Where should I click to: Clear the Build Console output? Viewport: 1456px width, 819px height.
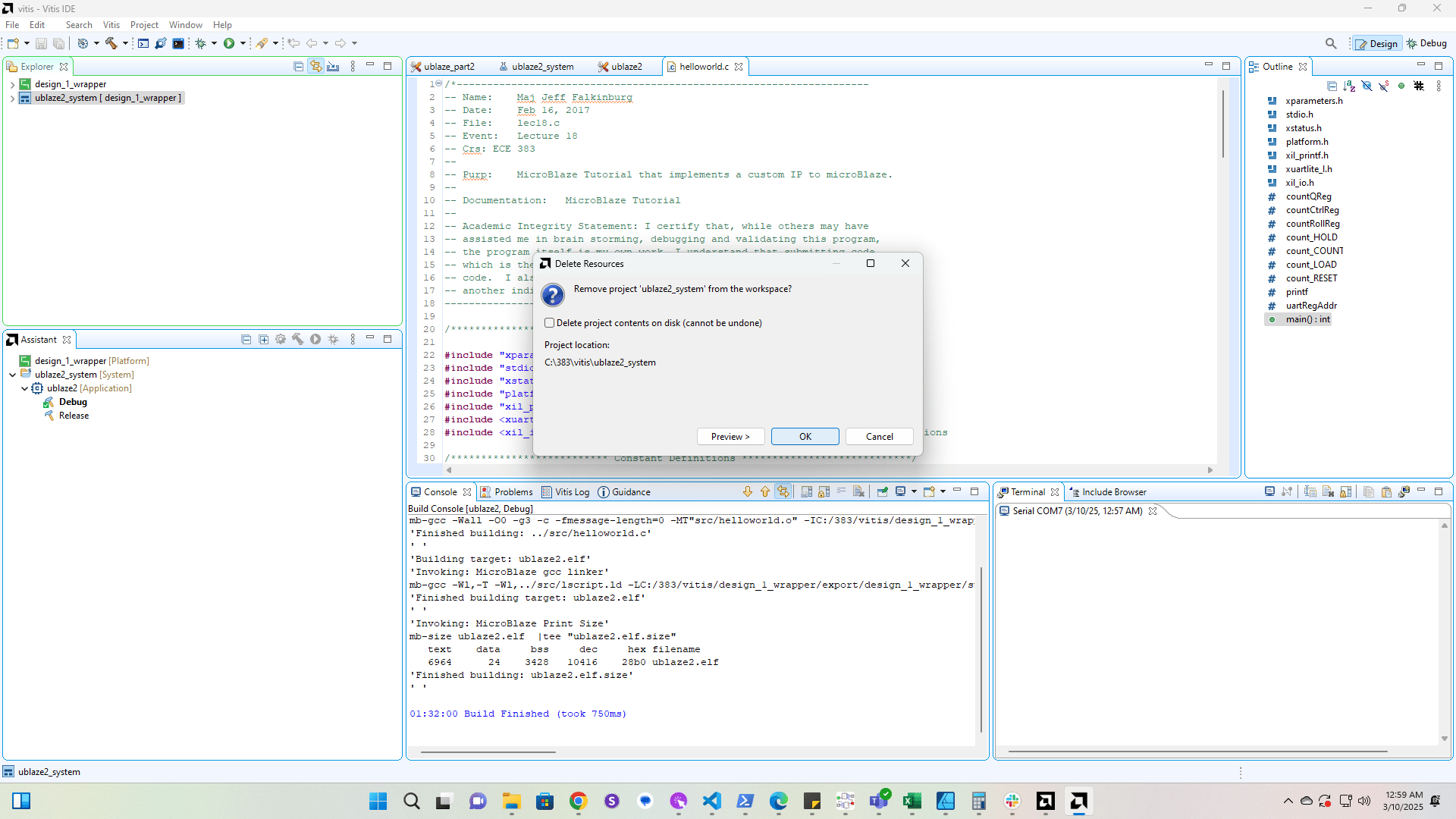(x=858, y=491)
